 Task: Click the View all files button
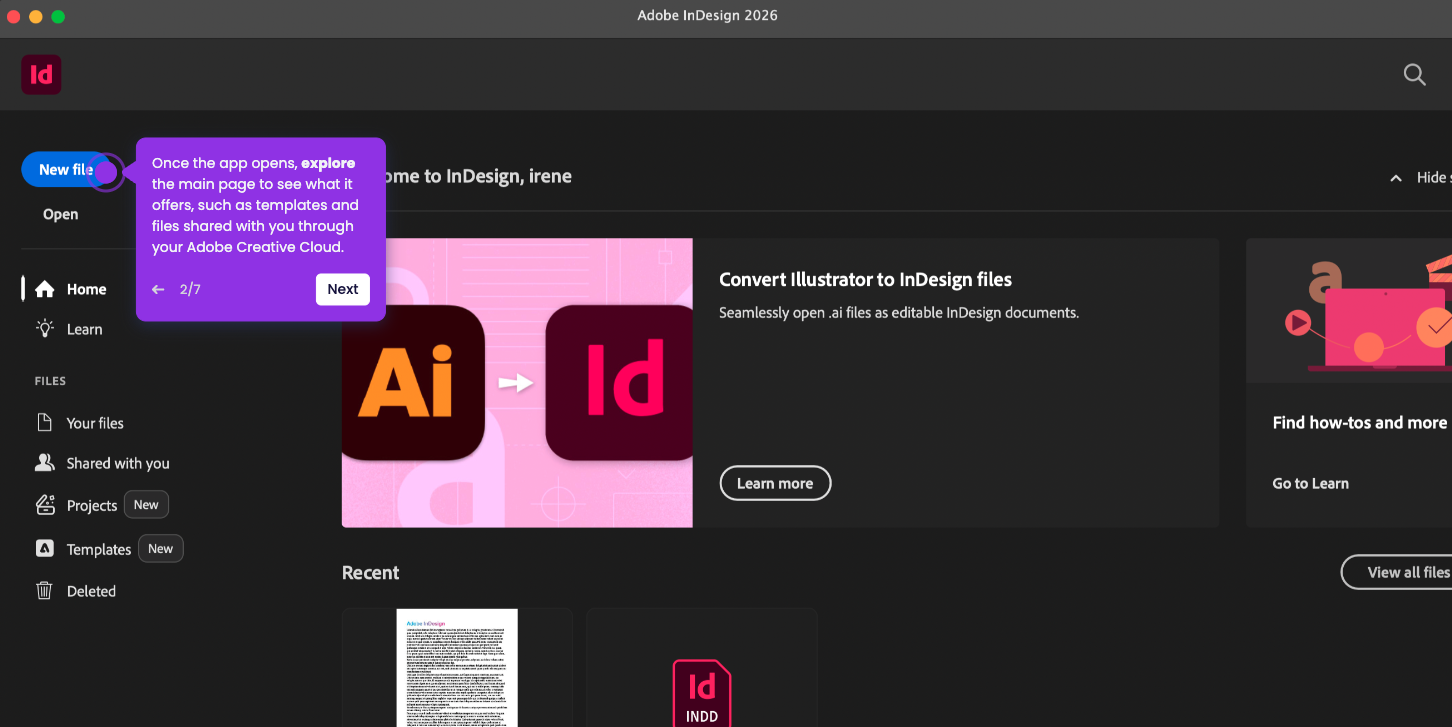1397,572
